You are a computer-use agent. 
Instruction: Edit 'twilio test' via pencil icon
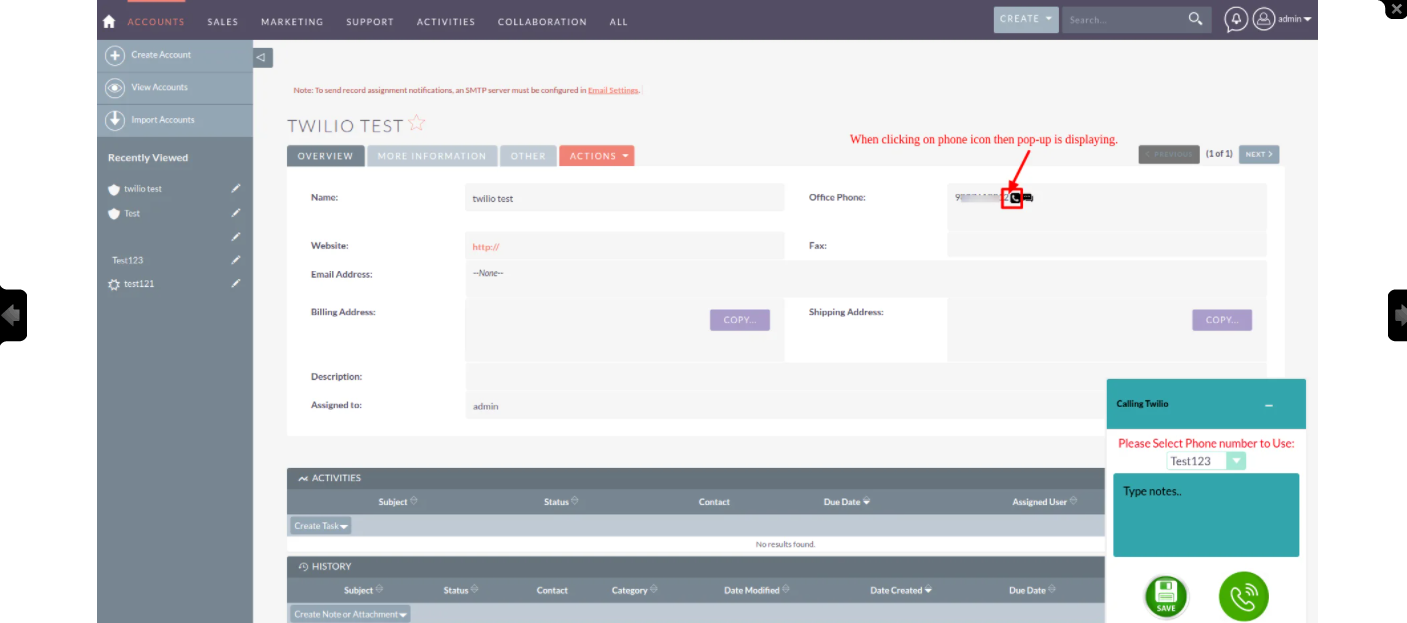[236, 188]
